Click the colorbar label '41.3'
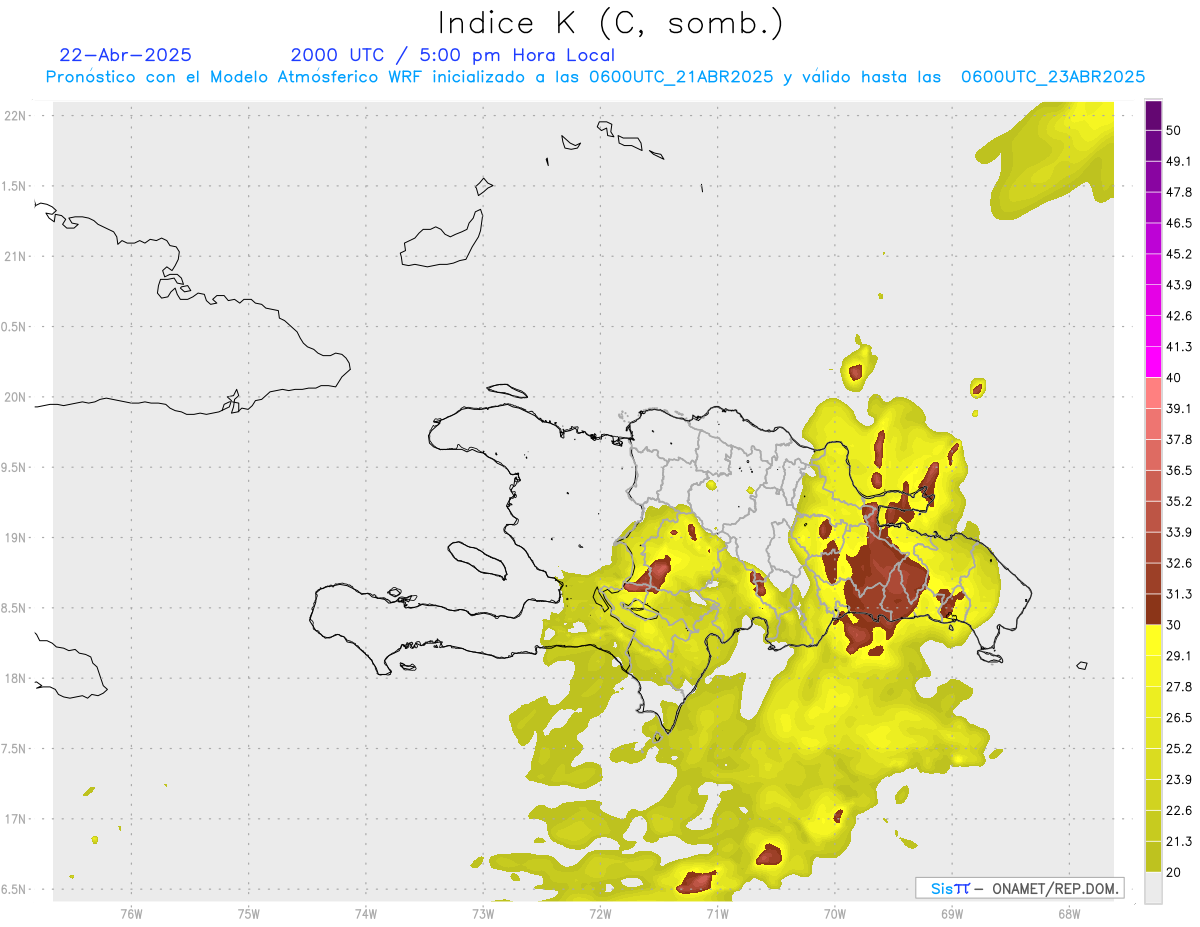This screenshot has height=927, width=1200. pos(1179,347)
